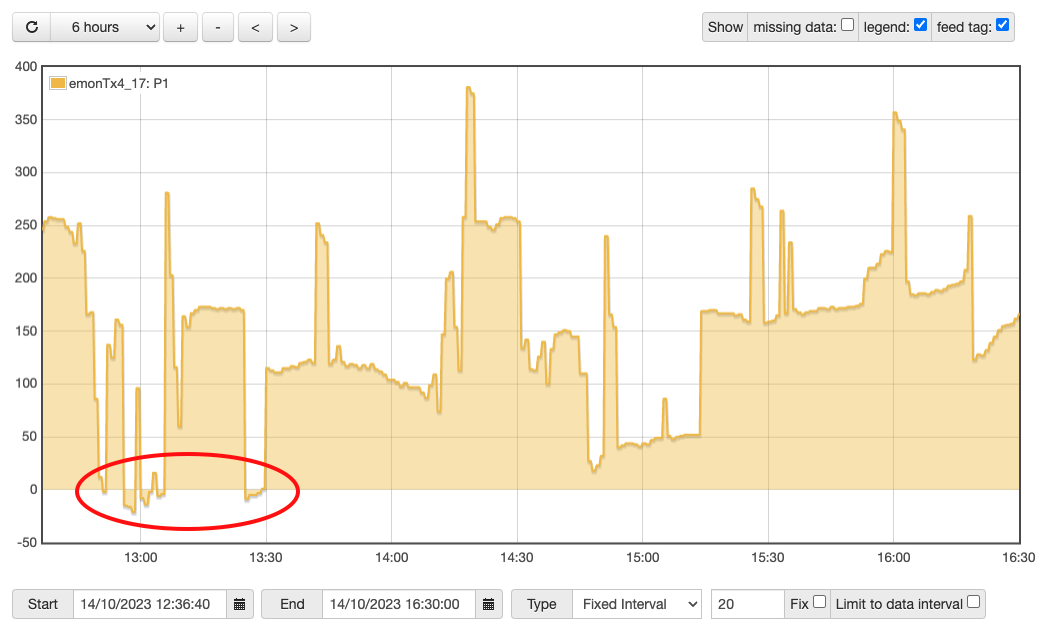The height and width of the screenshot is (628, 1041).
Task: Click the Type label button
Action: (x=542, y=604)
